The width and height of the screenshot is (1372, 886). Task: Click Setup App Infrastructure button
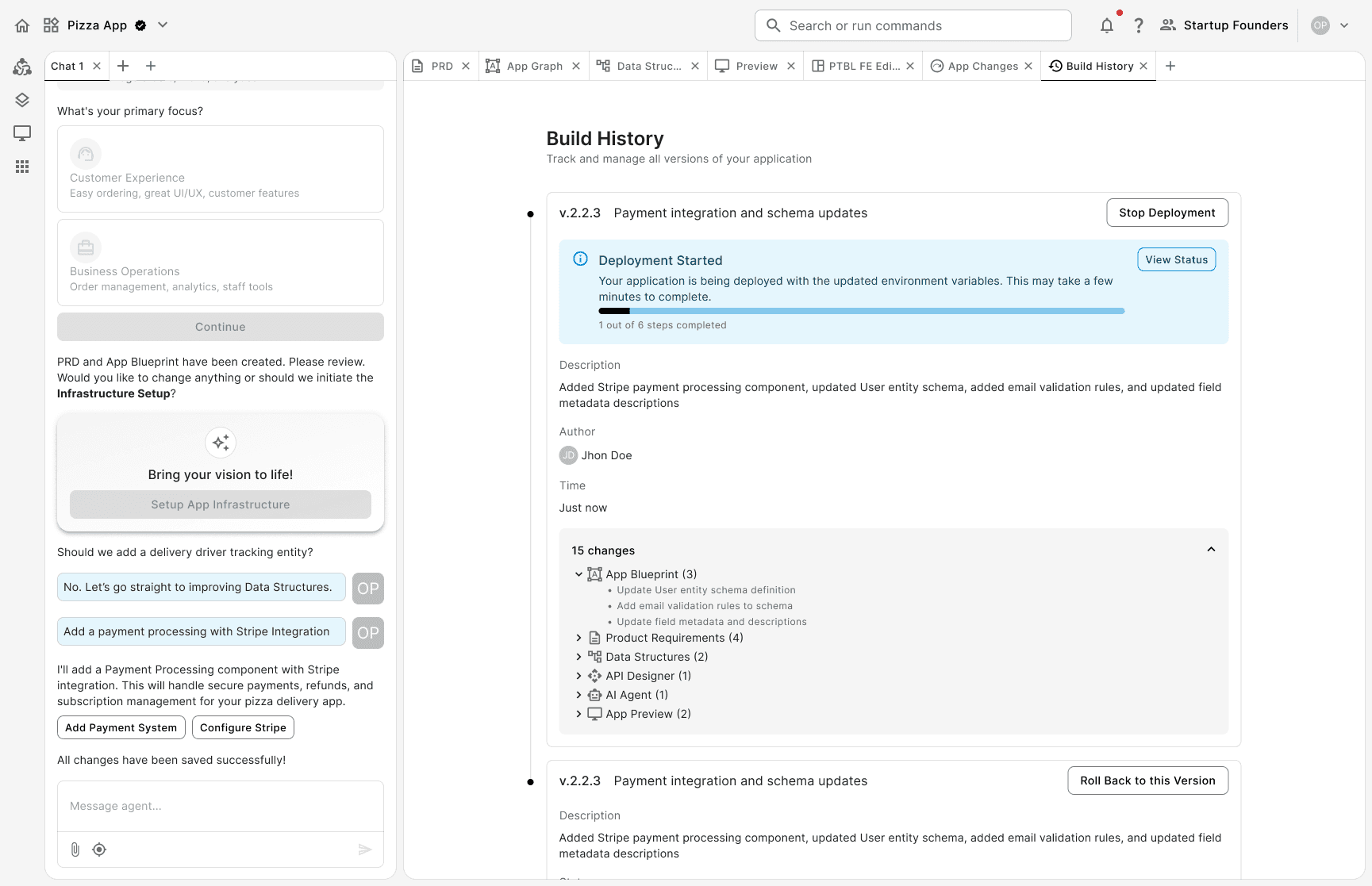221,504
